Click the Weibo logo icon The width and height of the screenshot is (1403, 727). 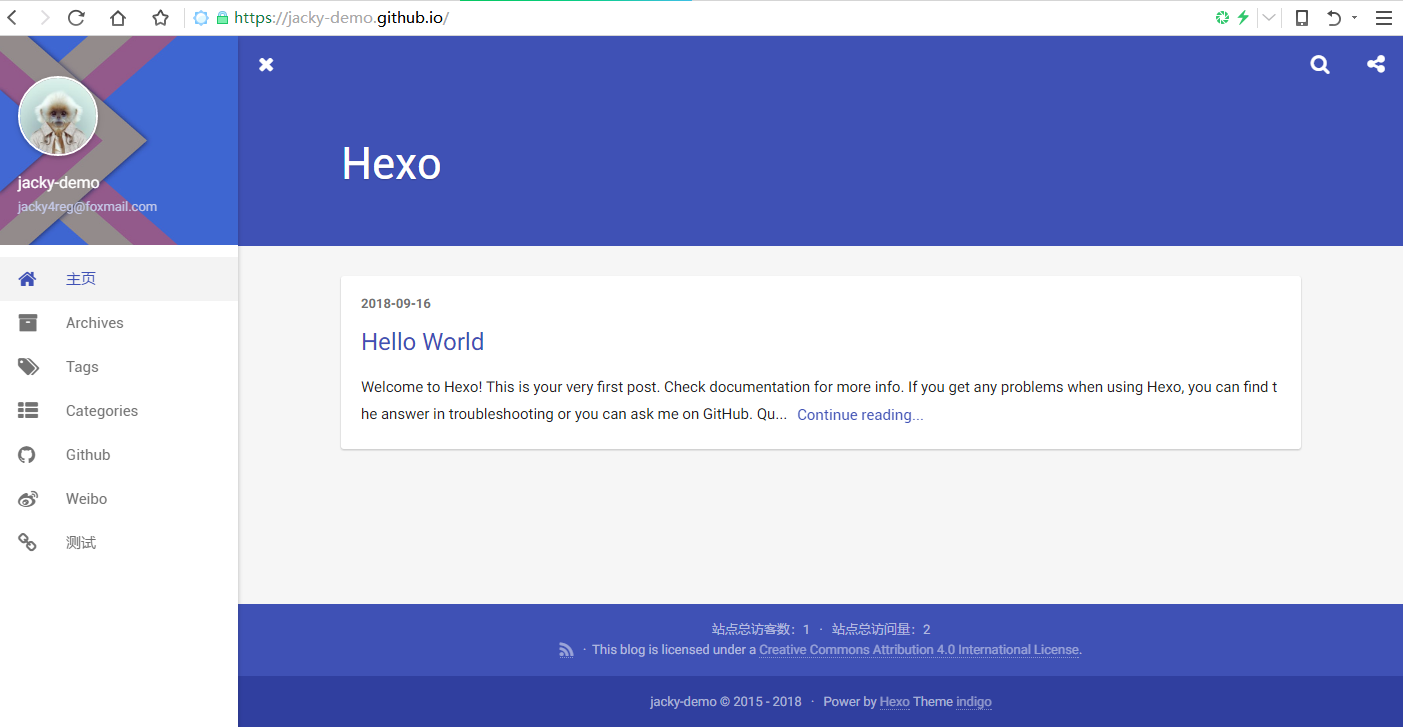(28, 499)
